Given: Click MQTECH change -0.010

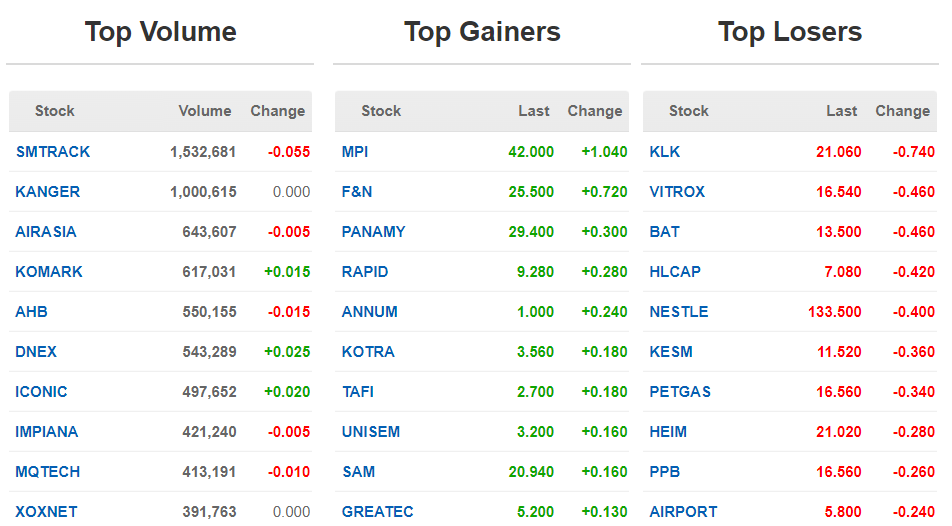Looking at the screenshot, I should point(289,472).
